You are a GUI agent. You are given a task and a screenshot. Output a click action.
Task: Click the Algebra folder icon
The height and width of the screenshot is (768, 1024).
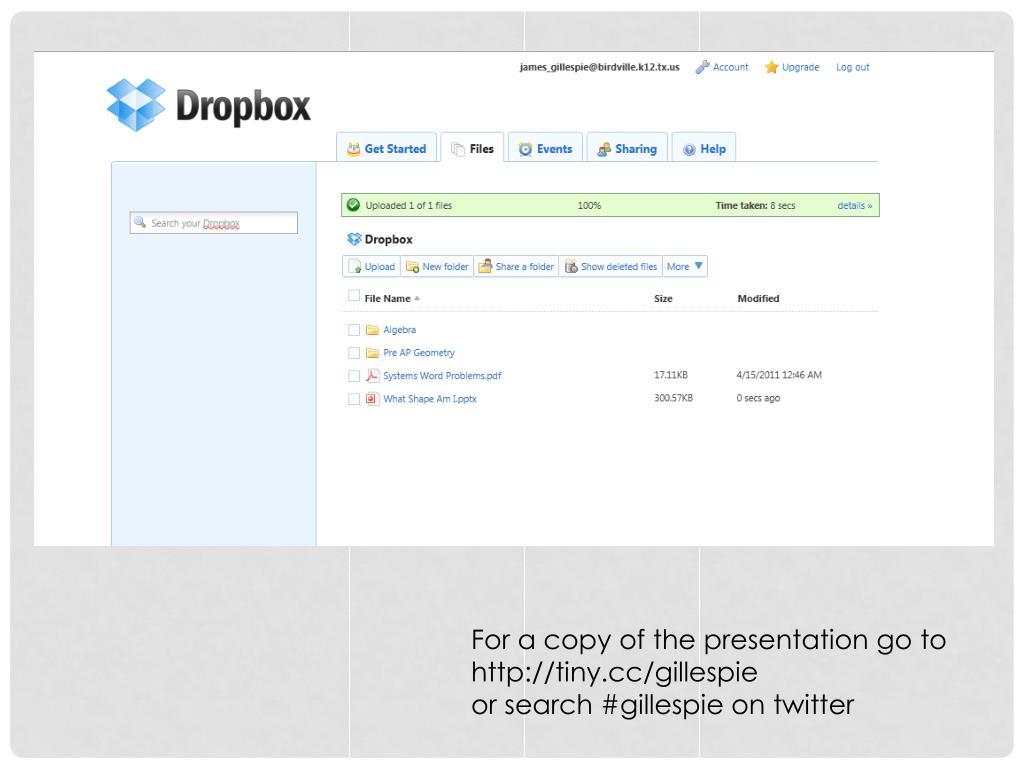[372, 330]
